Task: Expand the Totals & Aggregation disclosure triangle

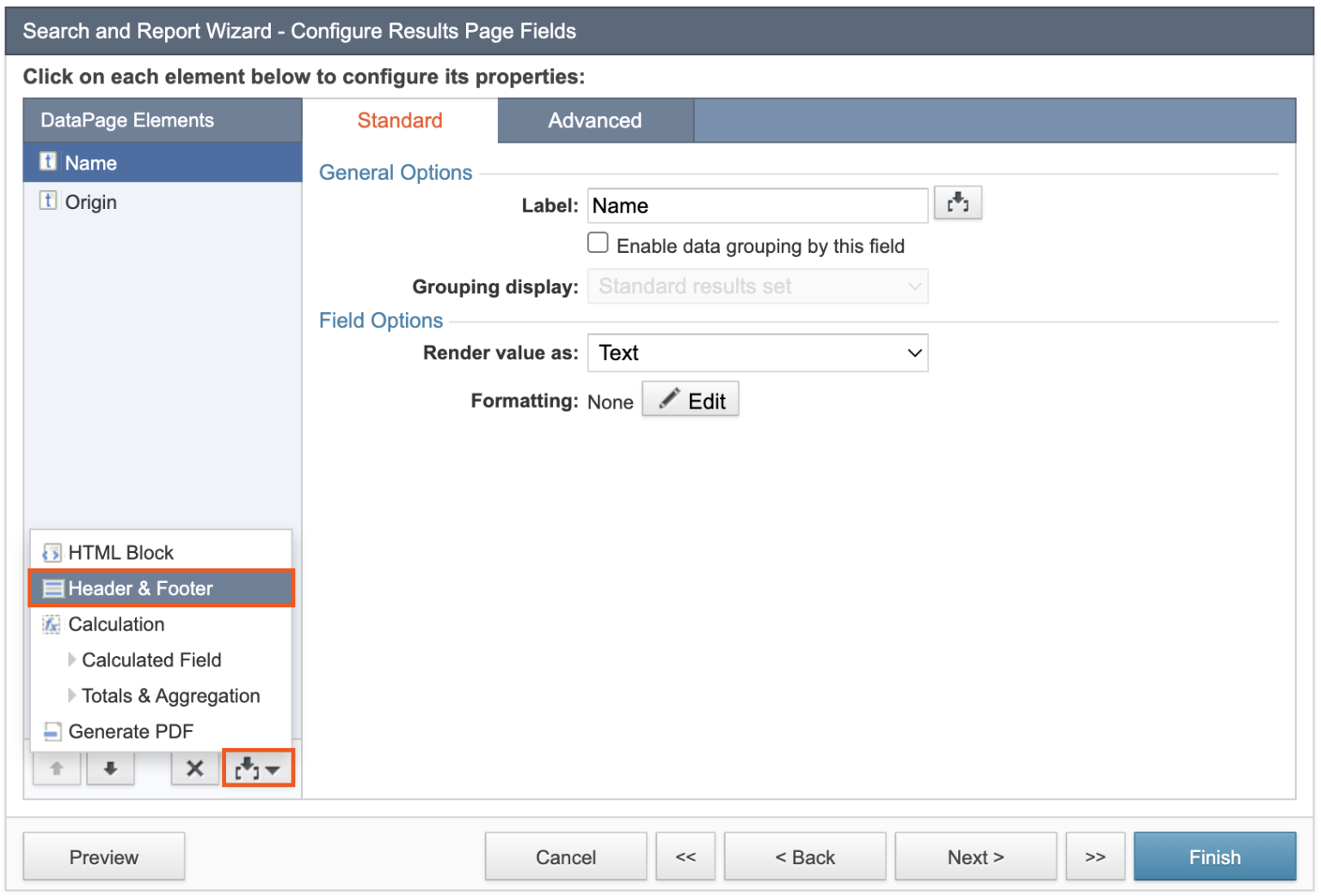Action: click(73, 696)
